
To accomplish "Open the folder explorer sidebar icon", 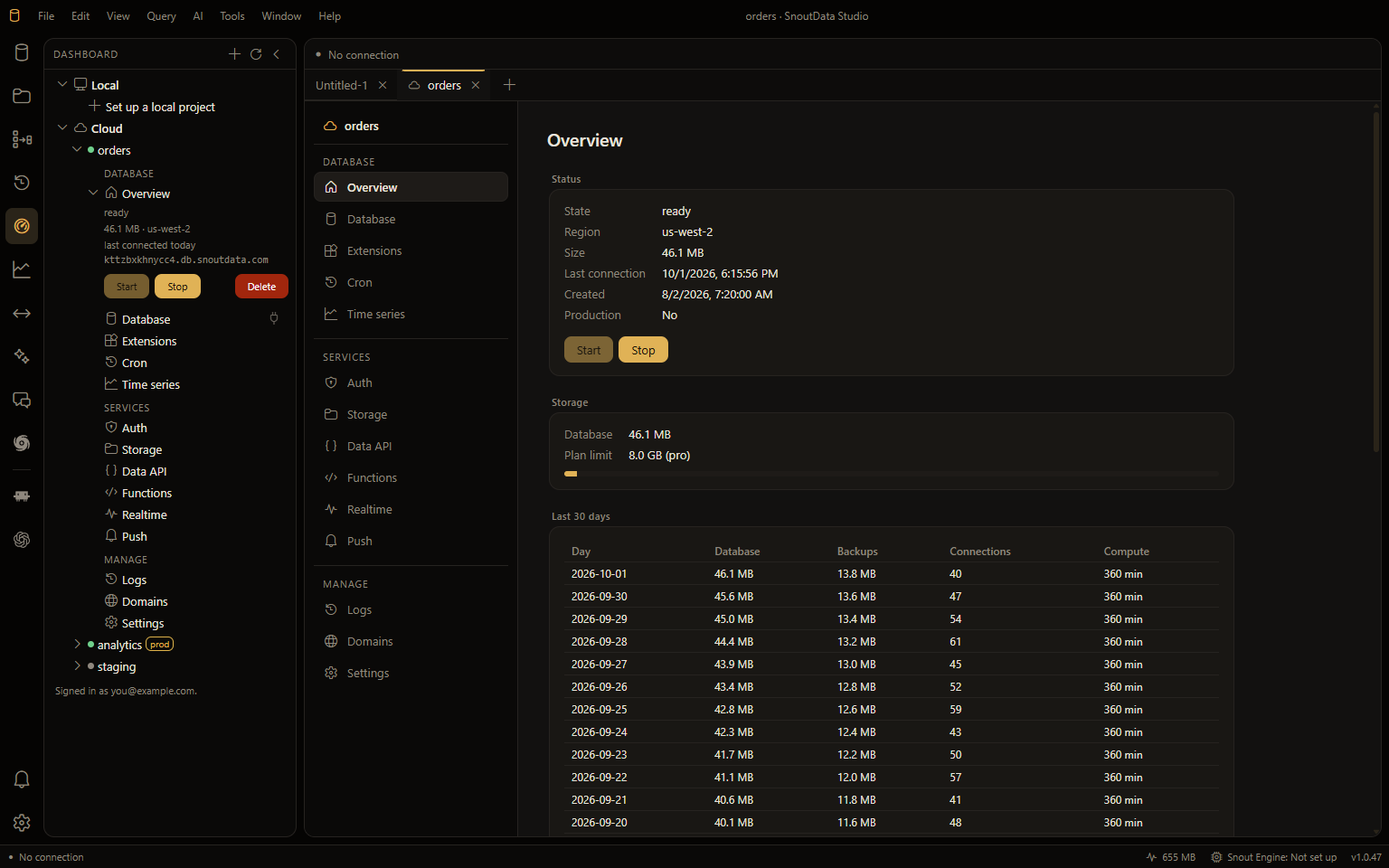I will [22, 96].
